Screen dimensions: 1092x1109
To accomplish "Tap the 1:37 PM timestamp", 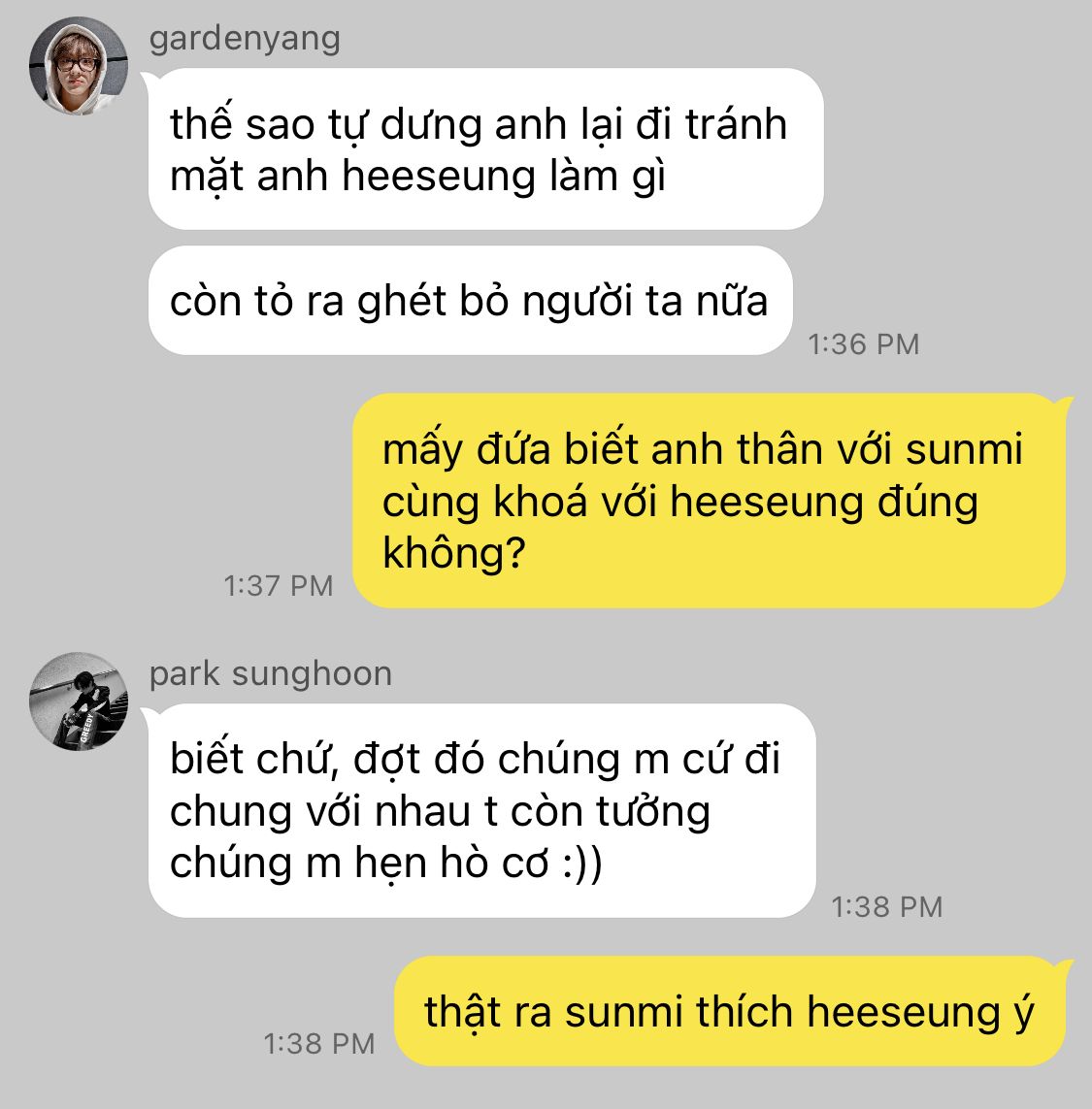I will point(279,586).
